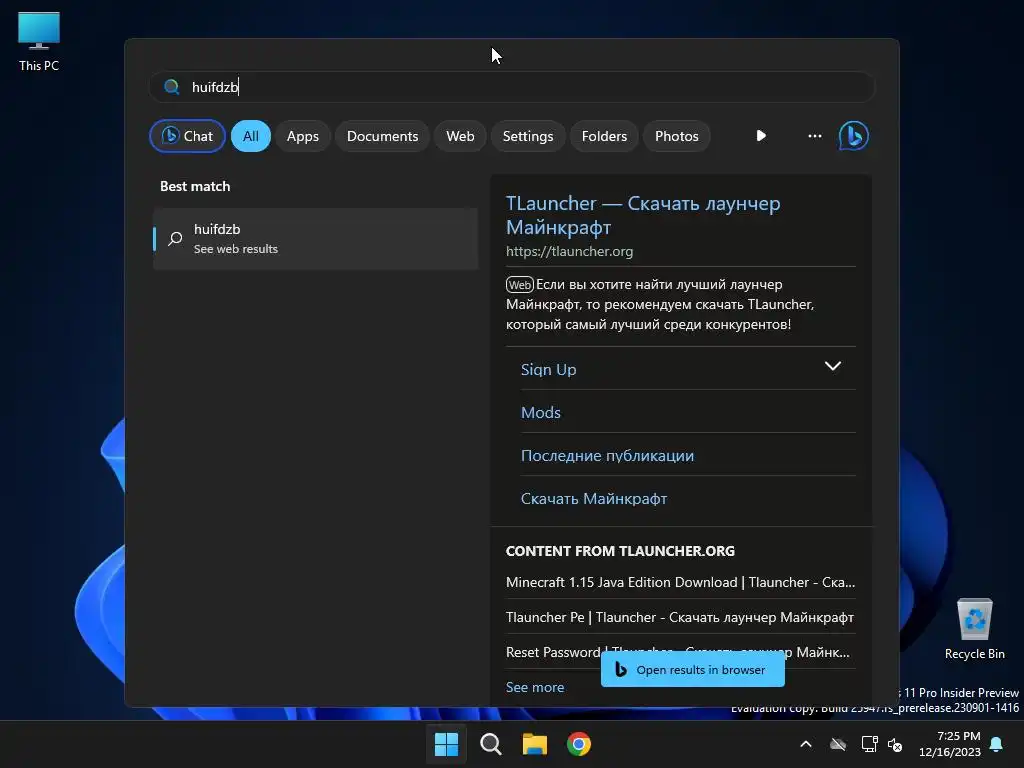This screenshot has width=1024, height=768.
Task: Click the muted volume tray icon
Action: 895,744
